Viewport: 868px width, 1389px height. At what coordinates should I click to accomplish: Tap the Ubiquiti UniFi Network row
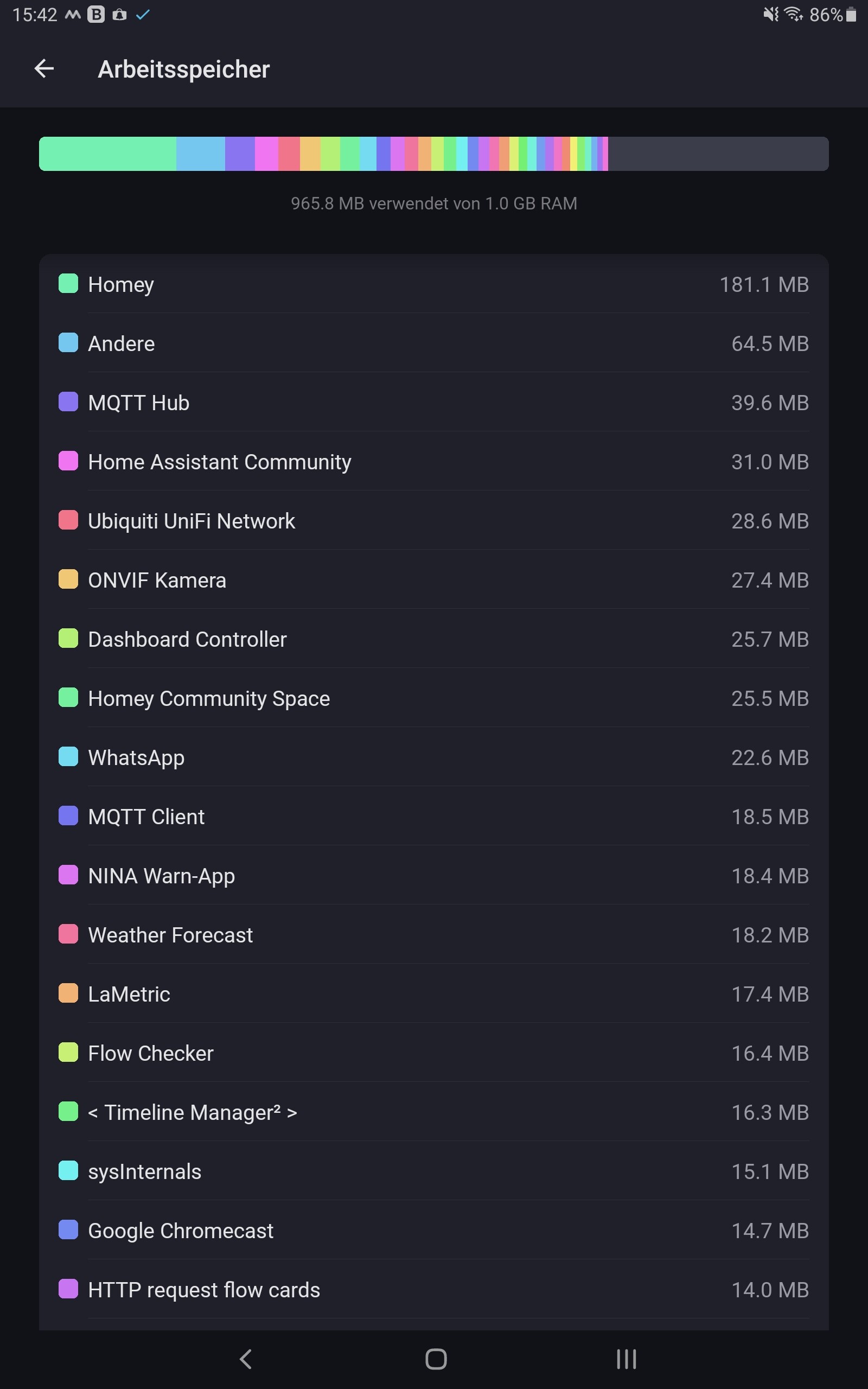[x=433, y=521]
